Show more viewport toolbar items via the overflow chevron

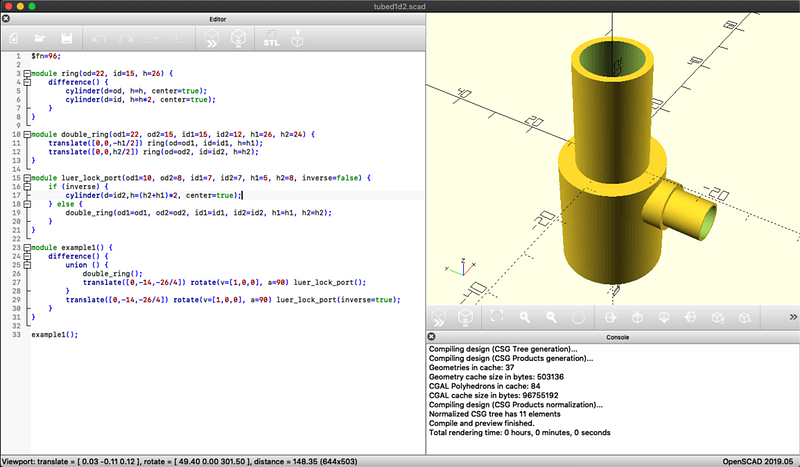tap(793, 317)
